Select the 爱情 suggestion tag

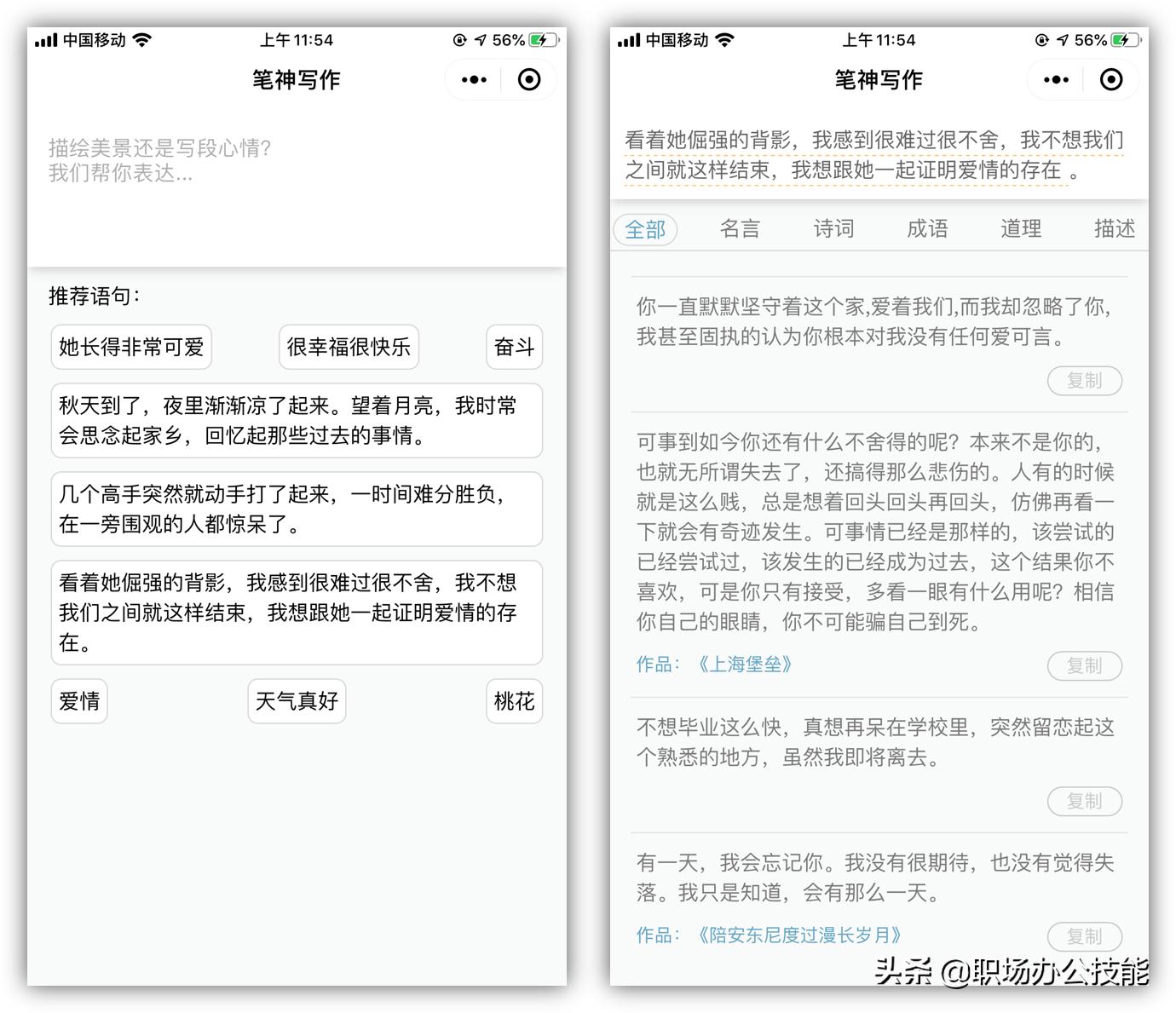[x=78, y=700]
